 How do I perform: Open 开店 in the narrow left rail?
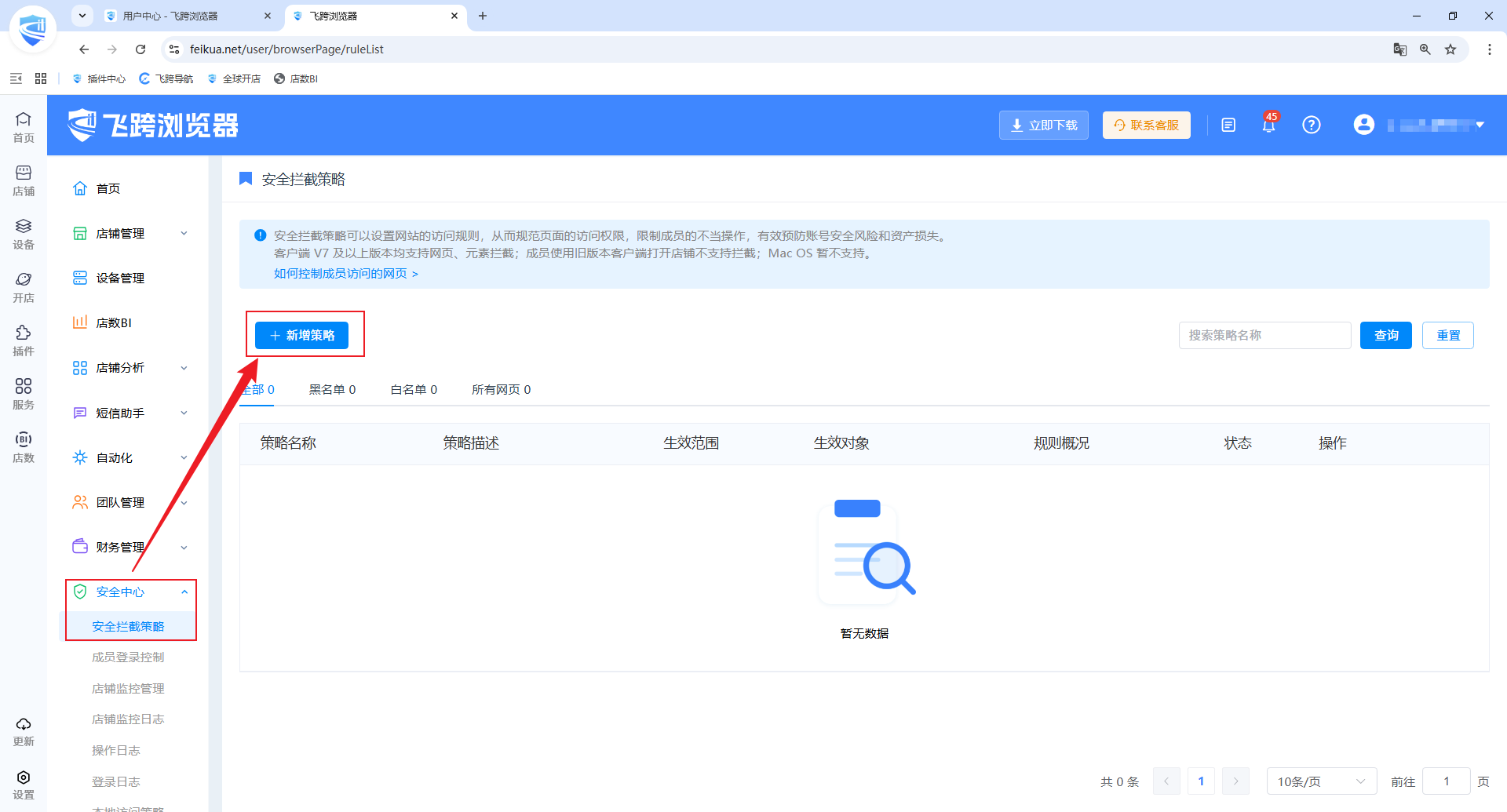tap(24, 287)
